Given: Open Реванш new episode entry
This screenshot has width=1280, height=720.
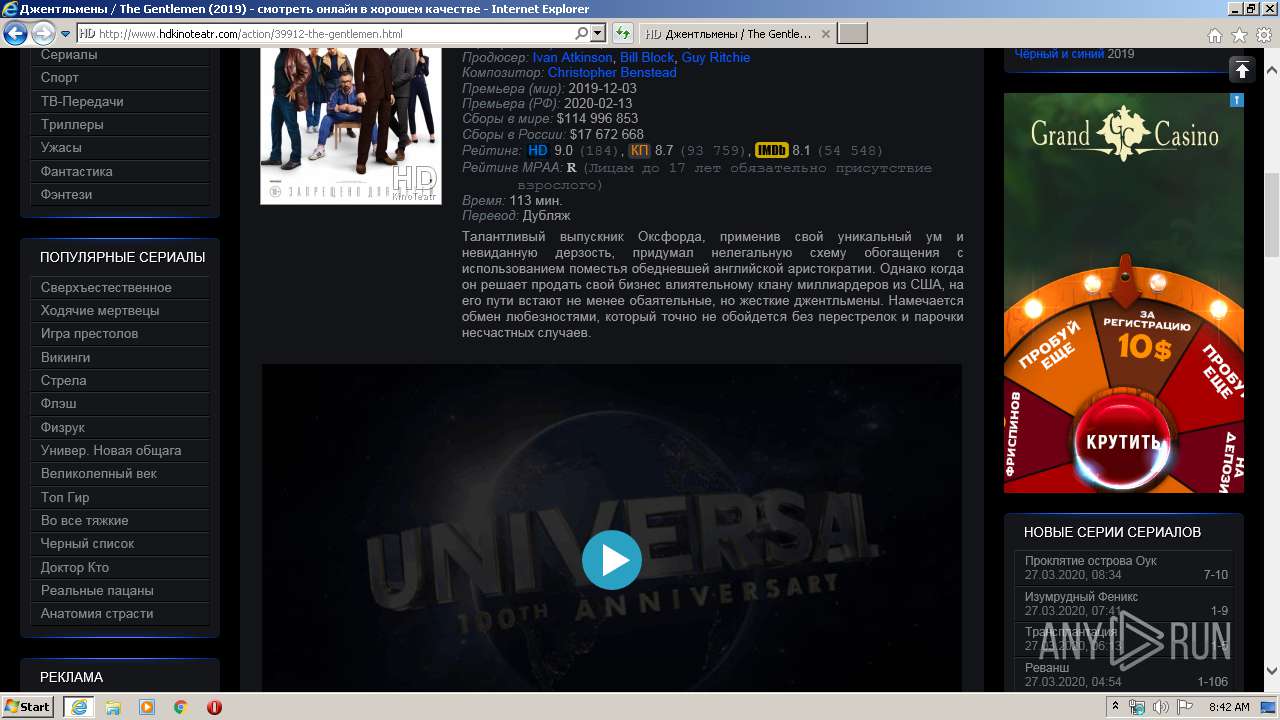Looking at the screenshot, I should [1126, 674].
